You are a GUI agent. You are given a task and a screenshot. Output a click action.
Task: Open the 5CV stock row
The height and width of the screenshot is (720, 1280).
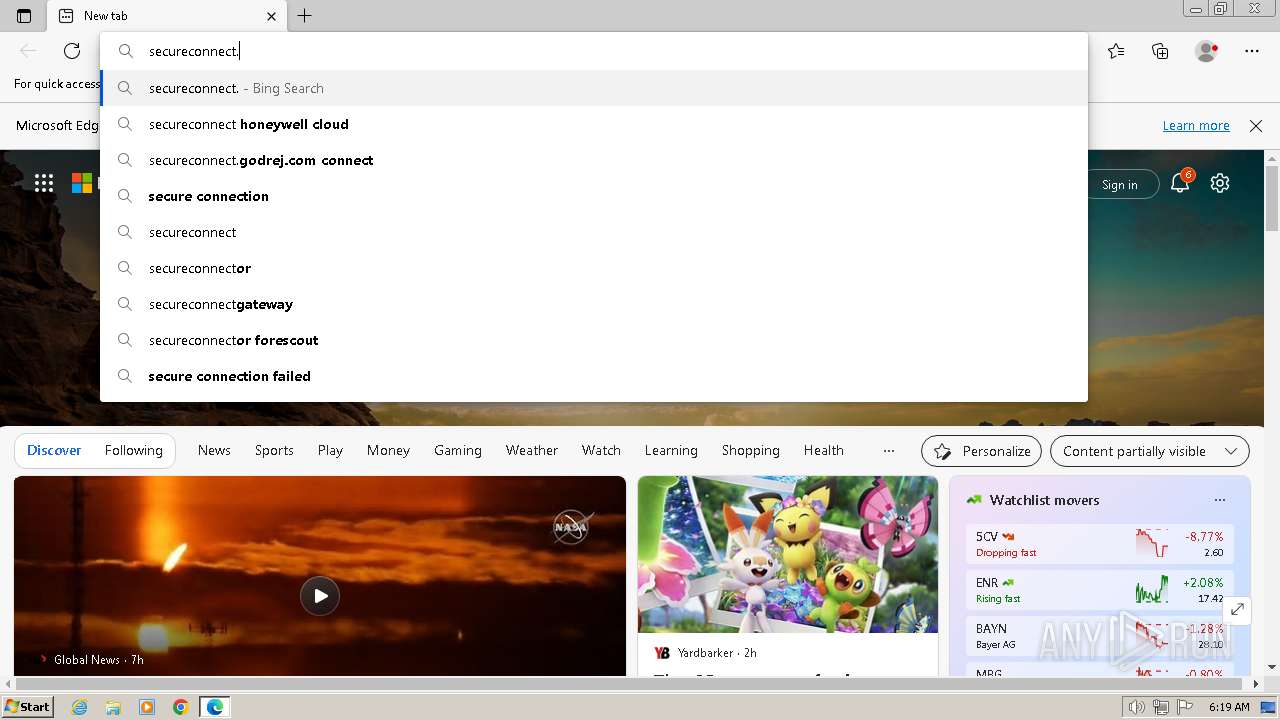(x=1100, y=544)
